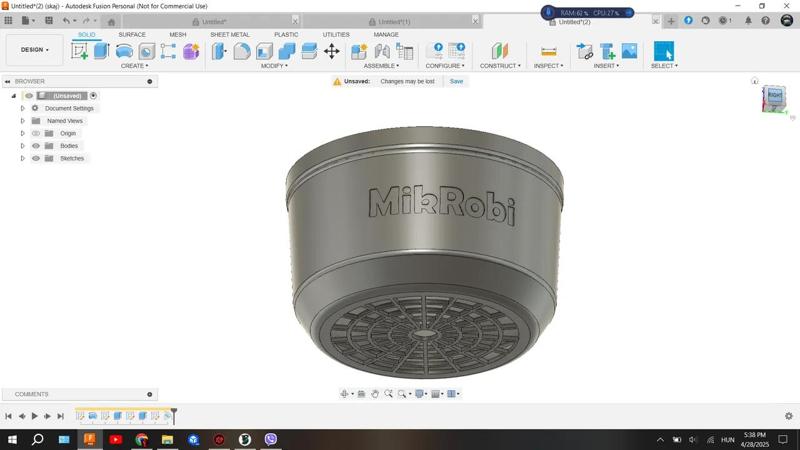This screenshot has width=800, height=450.
Task: Activate the Select arrow tool
Action: coord(664,51)
